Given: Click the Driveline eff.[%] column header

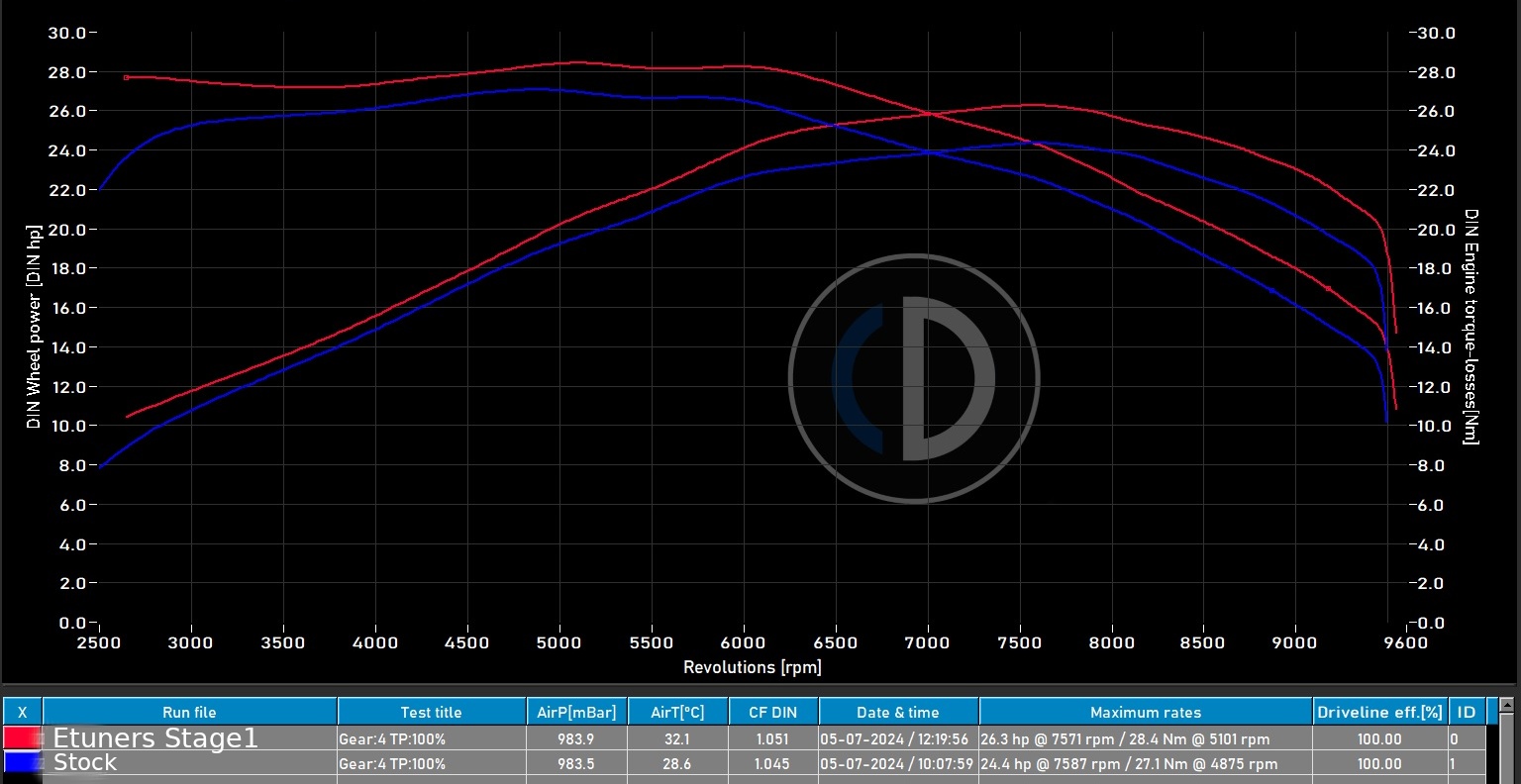Looking at the screenshot, I should point(1379,712).
